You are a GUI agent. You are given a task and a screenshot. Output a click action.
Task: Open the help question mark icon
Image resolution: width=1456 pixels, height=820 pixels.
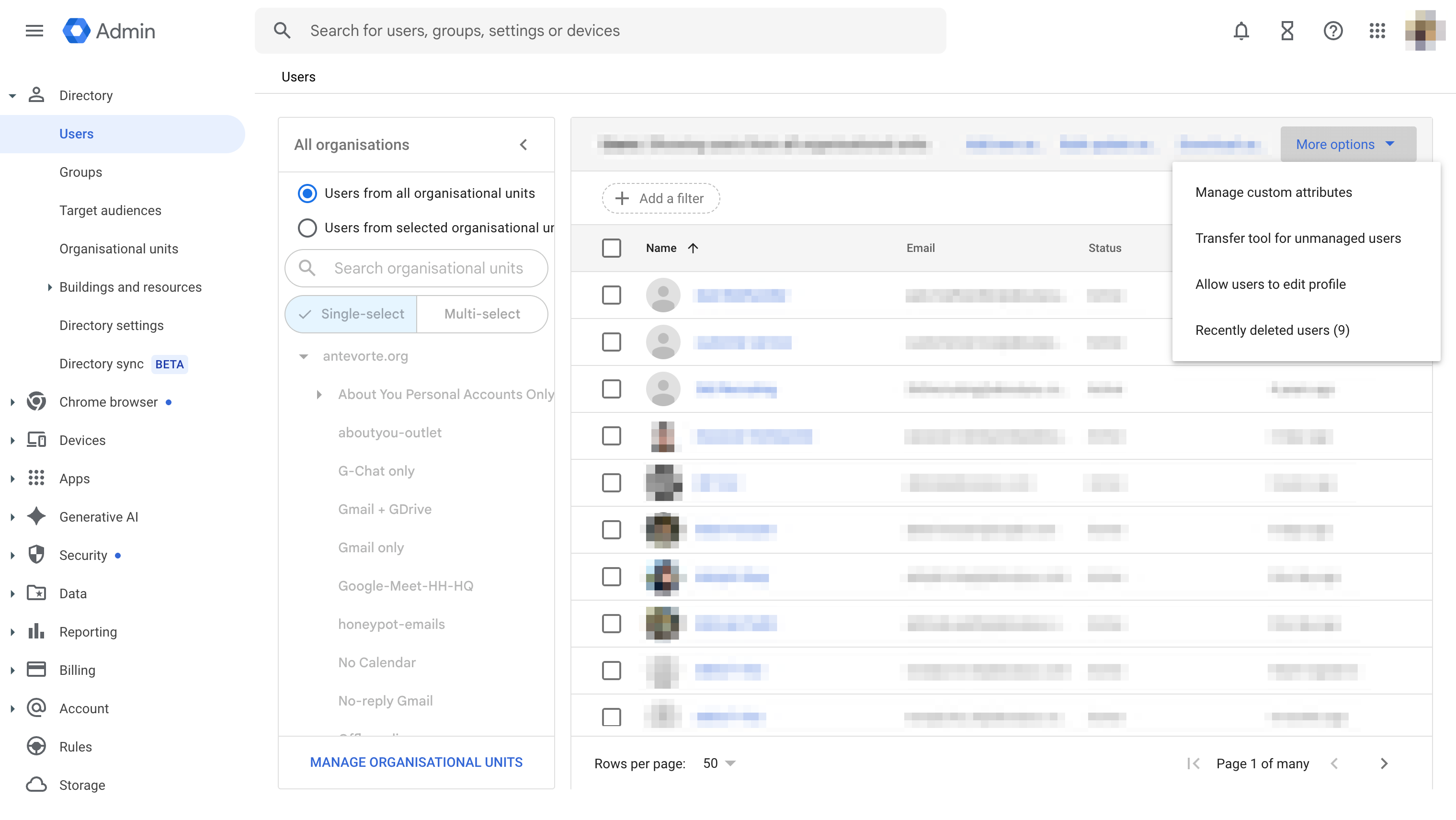coord(1333,31)
